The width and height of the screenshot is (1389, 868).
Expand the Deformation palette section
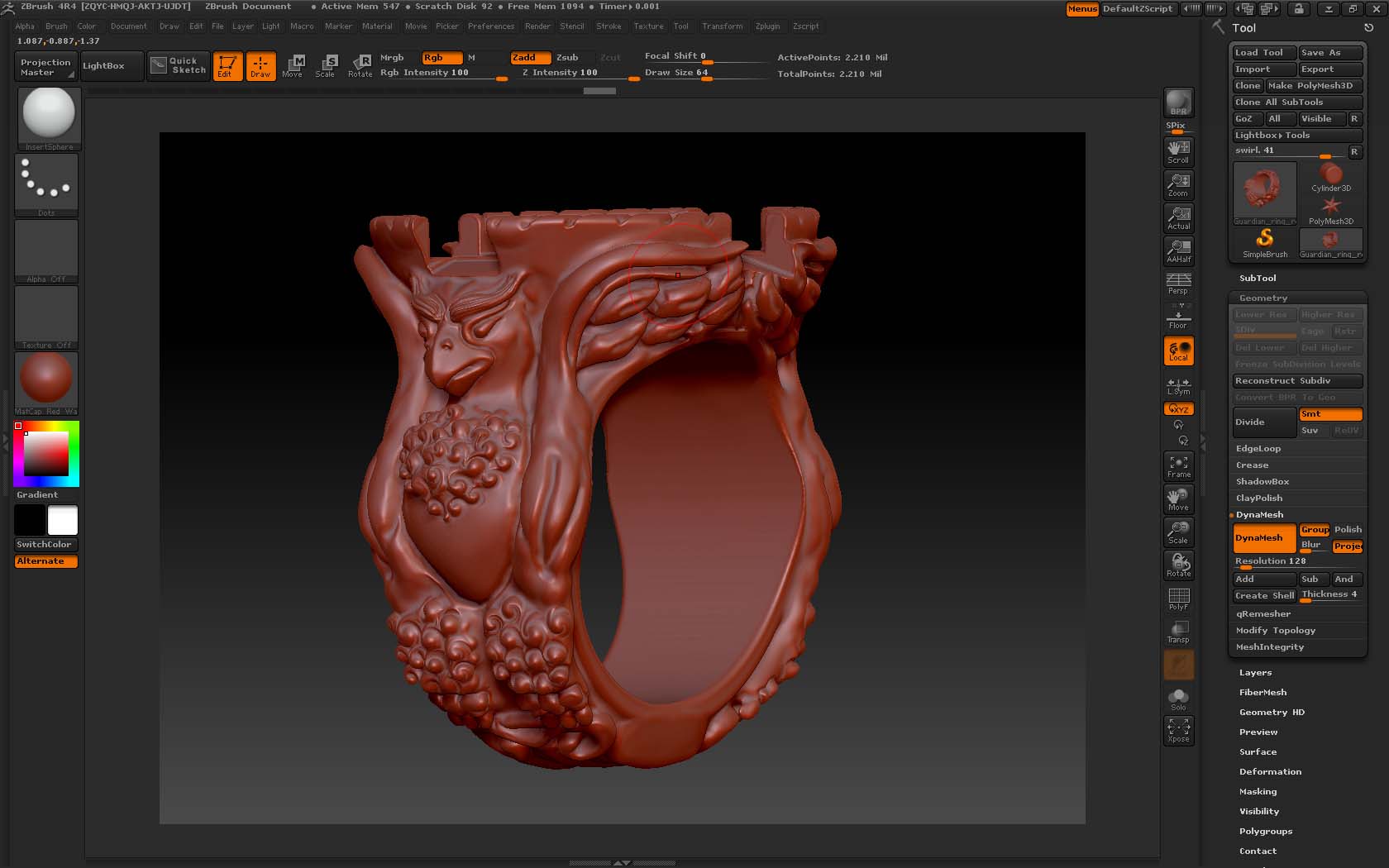coord(1270,772)
